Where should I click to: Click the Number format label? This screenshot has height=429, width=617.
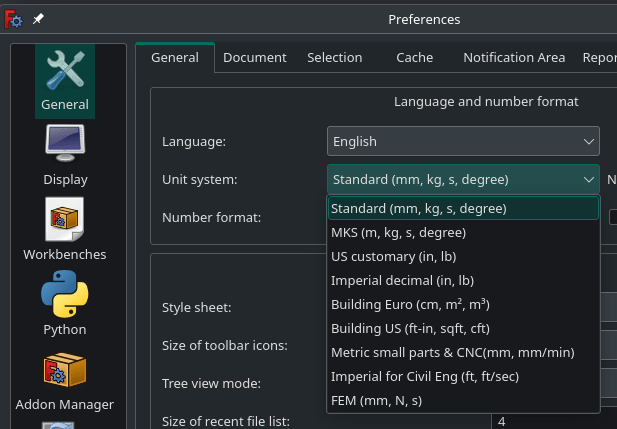click(x=211, y=218)
